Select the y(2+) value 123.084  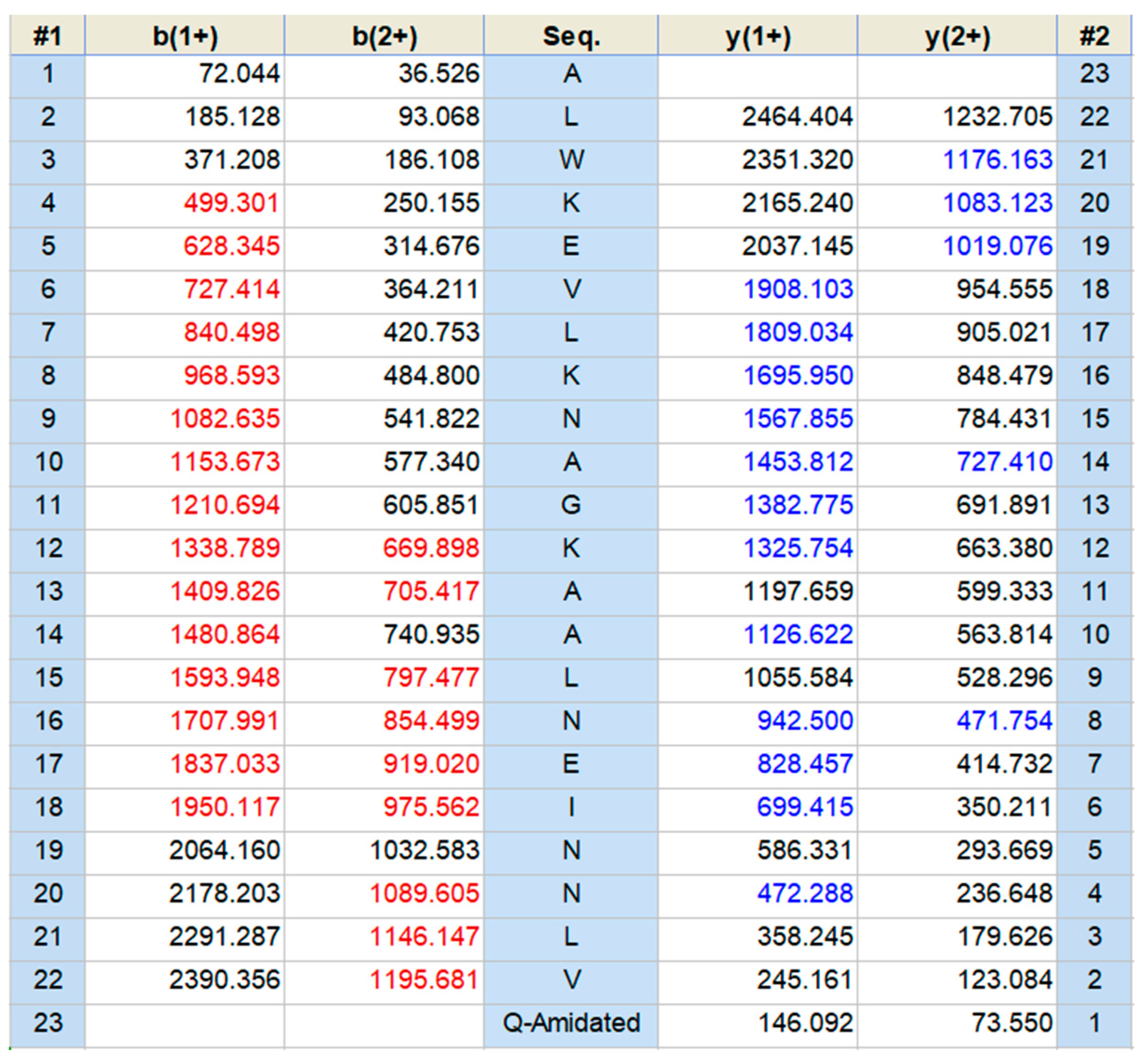click(x=1004, y=980)
